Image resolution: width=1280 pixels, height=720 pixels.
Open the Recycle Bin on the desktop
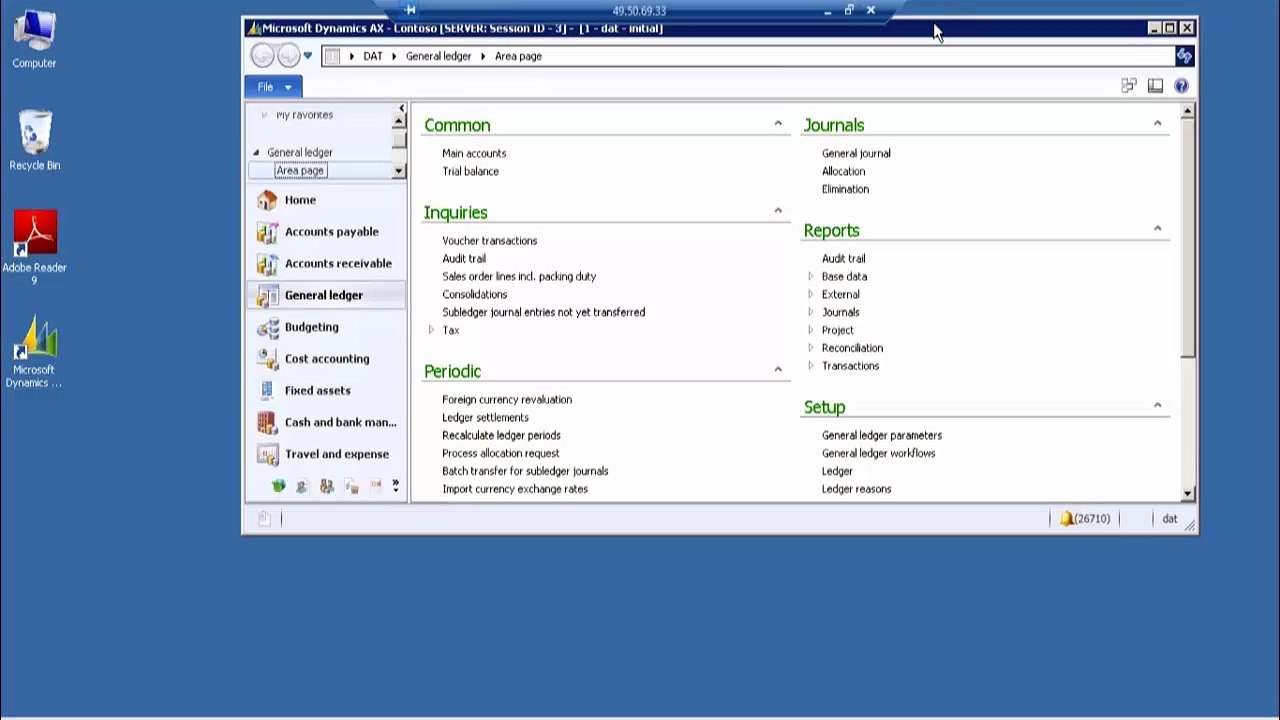[34, 141]
